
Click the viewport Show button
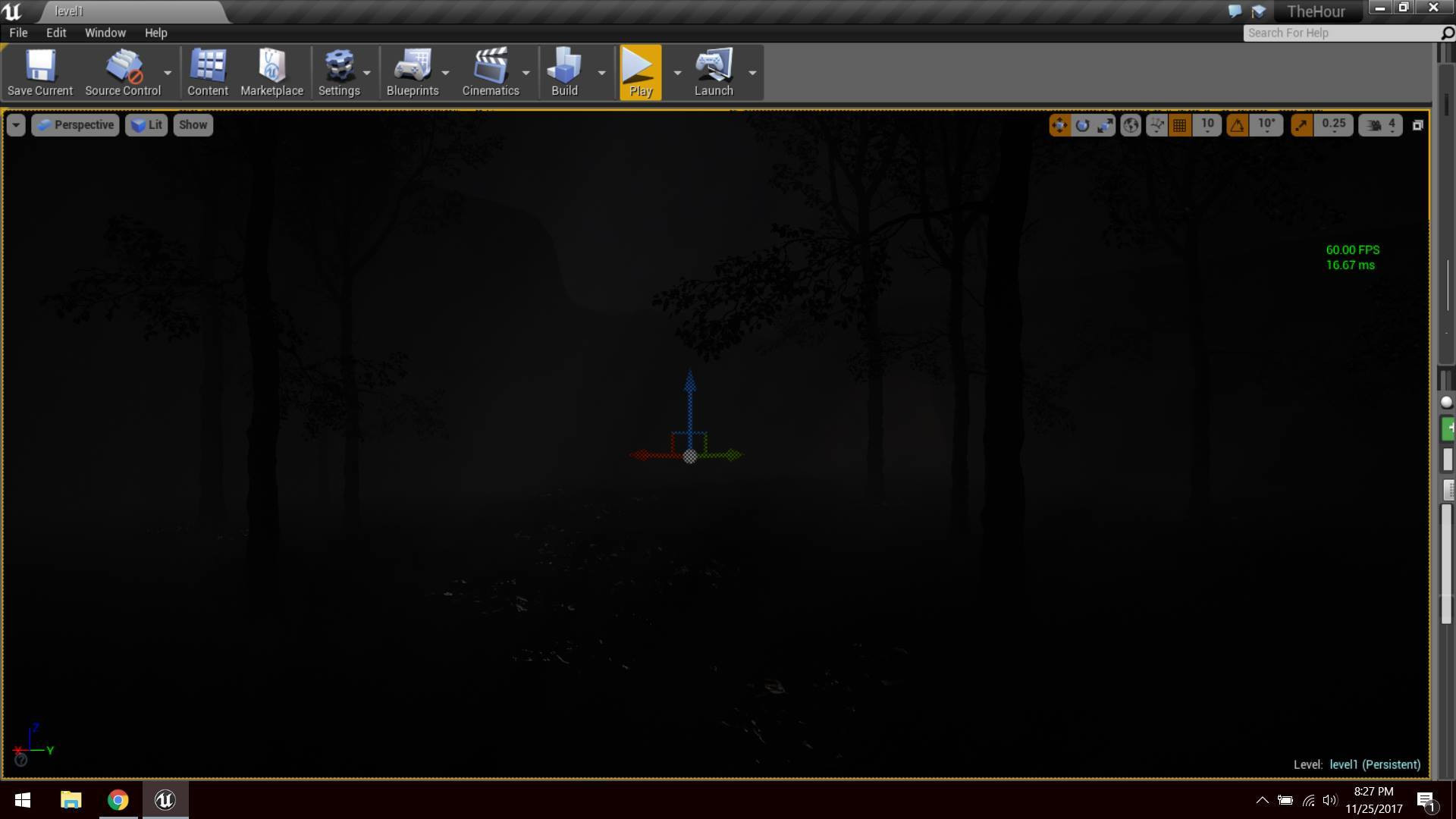pyautogui.click(x=193, y=125)
